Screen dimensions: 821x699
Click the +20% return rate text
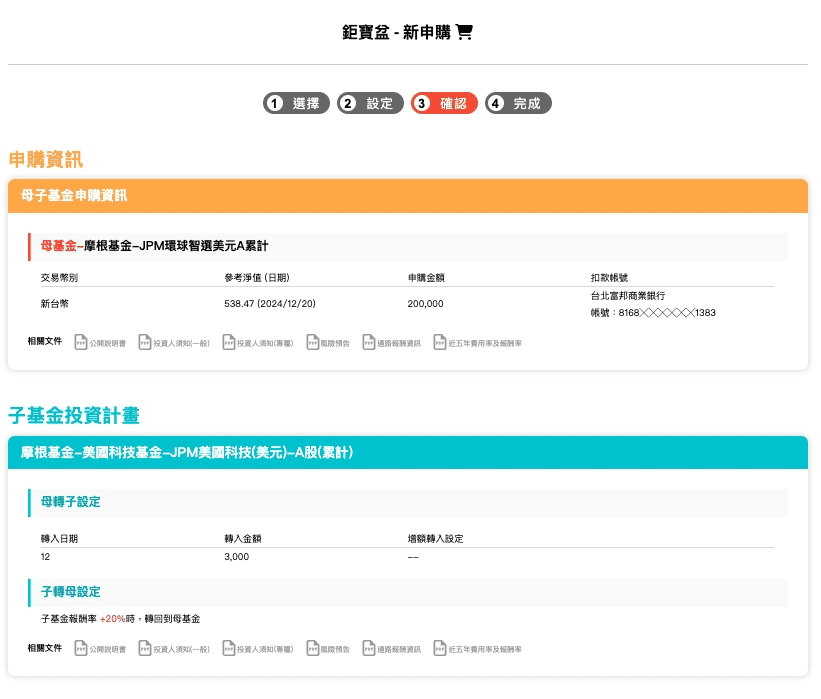[113, 619]
